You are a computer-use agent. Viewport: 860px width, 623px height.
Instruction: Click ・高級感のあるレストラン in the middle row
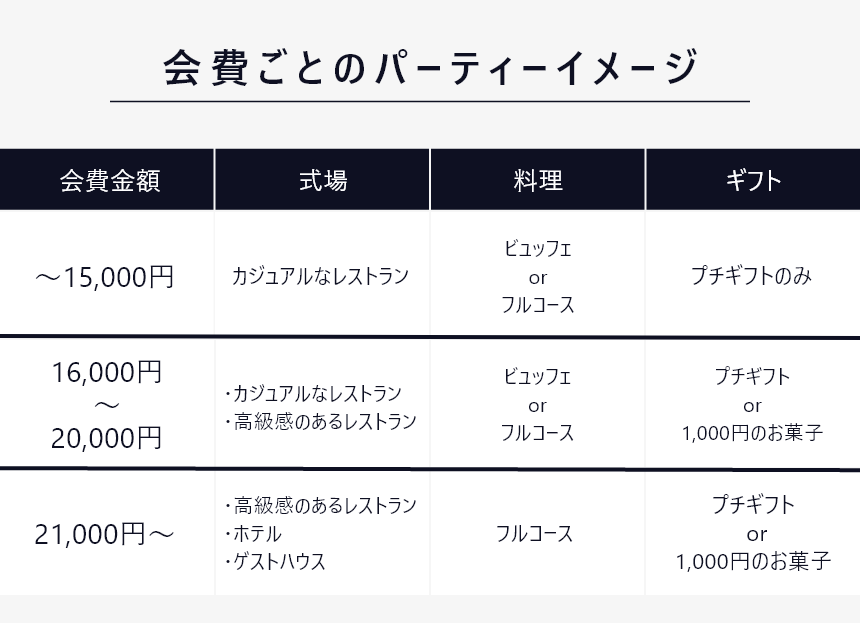point(320,422)
